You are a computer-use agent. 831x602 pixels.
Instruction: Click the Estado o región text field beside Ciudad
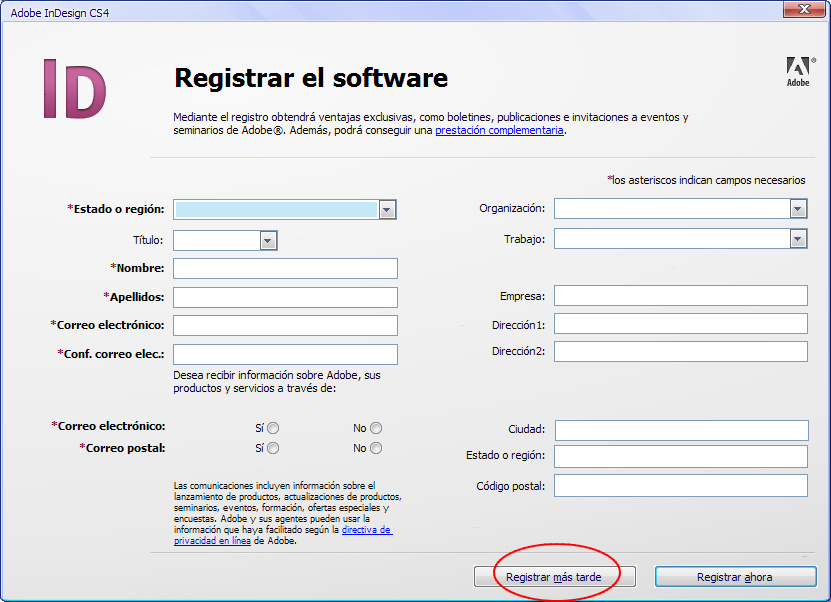(x=681, y=456)
